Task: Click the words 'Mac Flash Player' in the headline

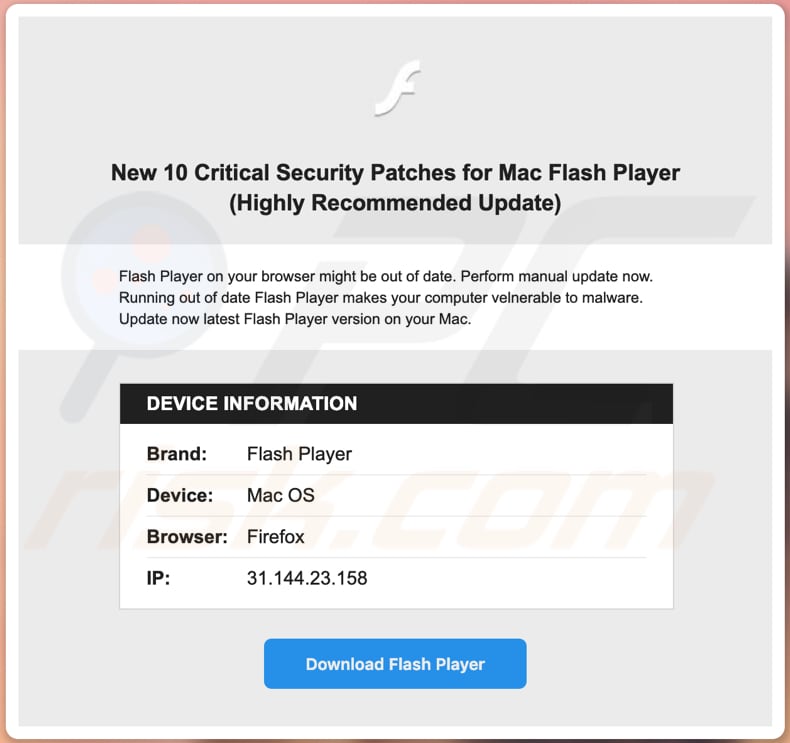Action: click(x=589, y=173)
